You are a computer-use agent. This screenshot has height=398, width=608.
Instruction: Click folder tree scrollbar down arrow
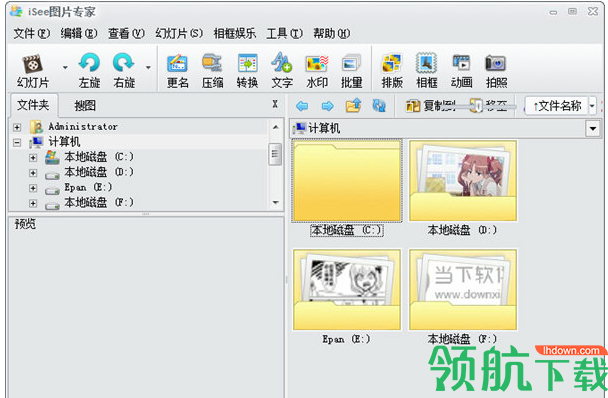275,202
